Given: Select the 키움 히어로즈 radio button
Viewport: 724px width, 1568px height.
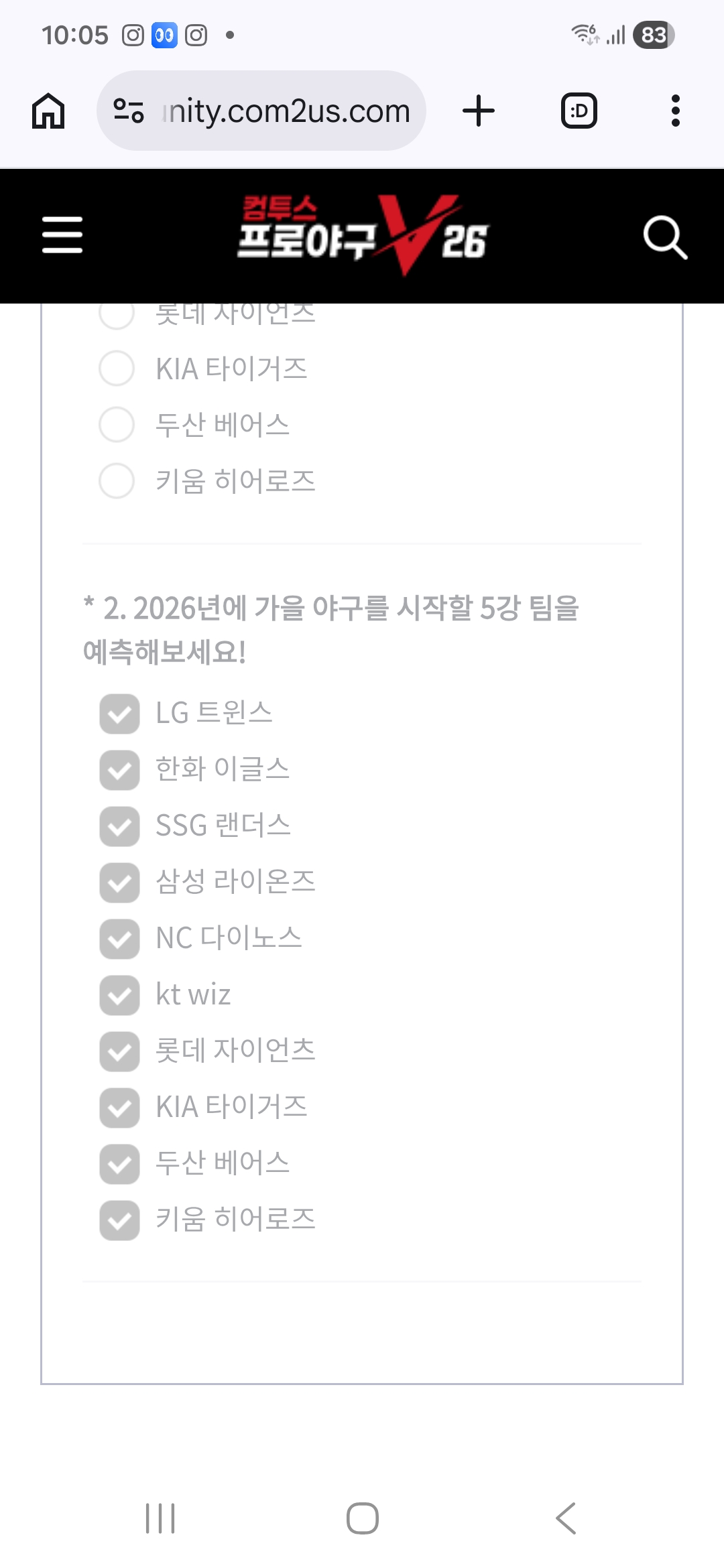Looking at the screenshot, I should point(117,481).
